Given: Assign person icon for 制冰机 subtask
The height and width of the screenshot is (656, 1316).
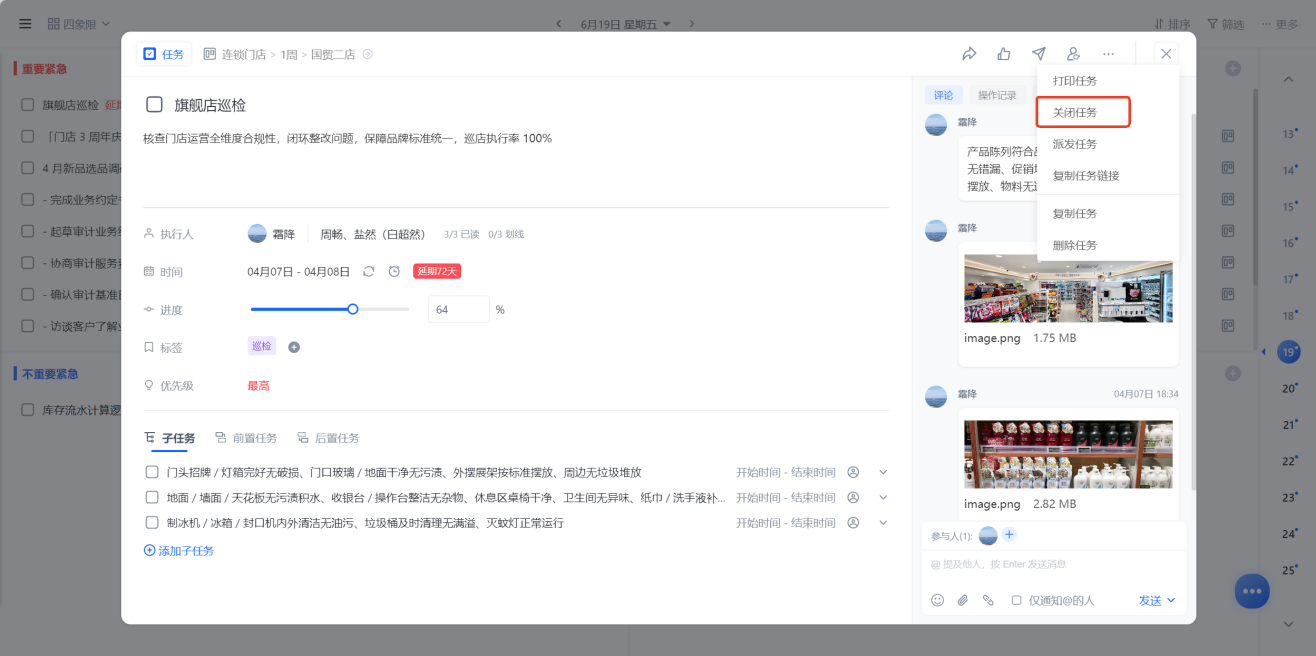Looking at the screenshot, I should tap(853, 522).
